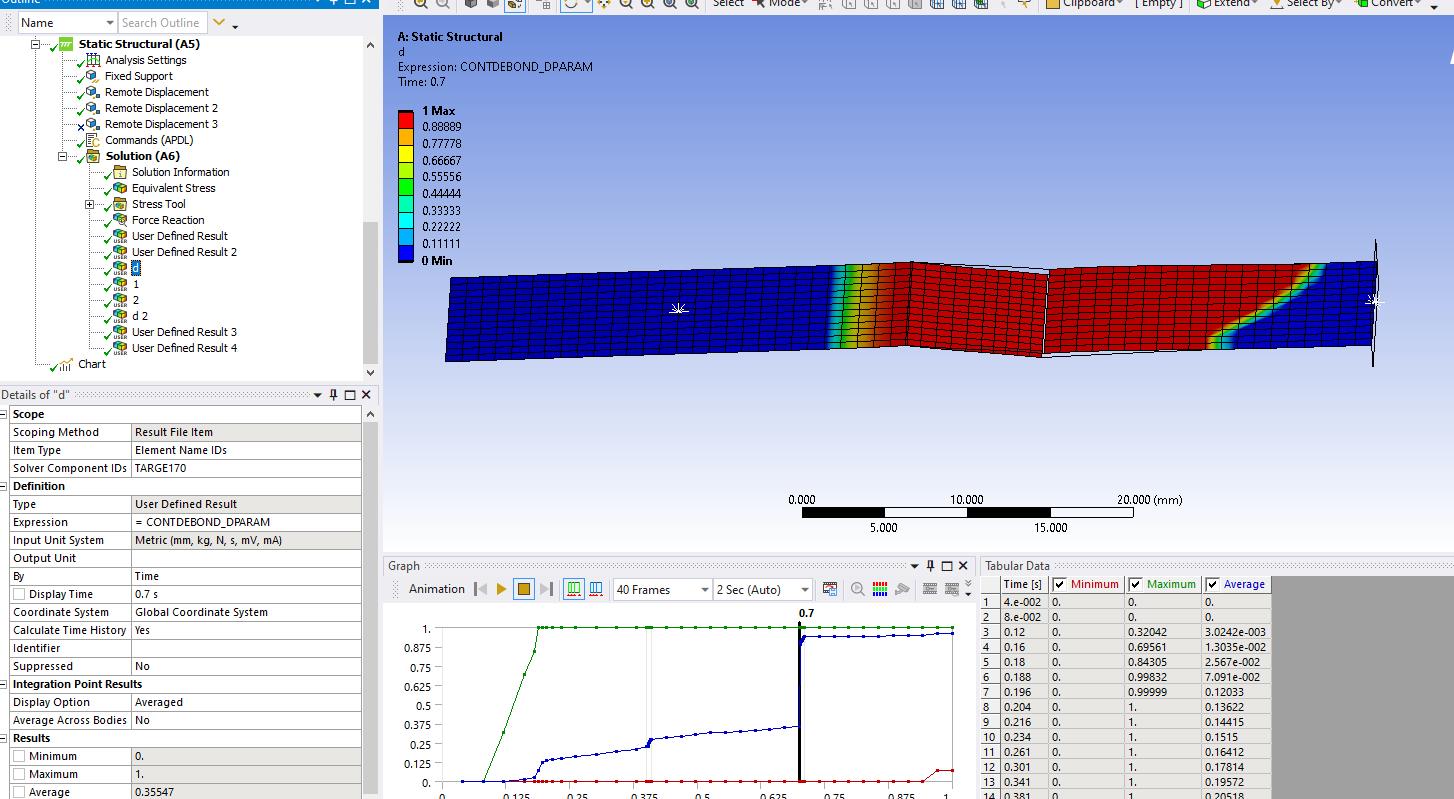Image resolution: width=1454 pixels, height=799 pixels.
Task: Check the Average result parameter box
Action: [x=19, y=792]
